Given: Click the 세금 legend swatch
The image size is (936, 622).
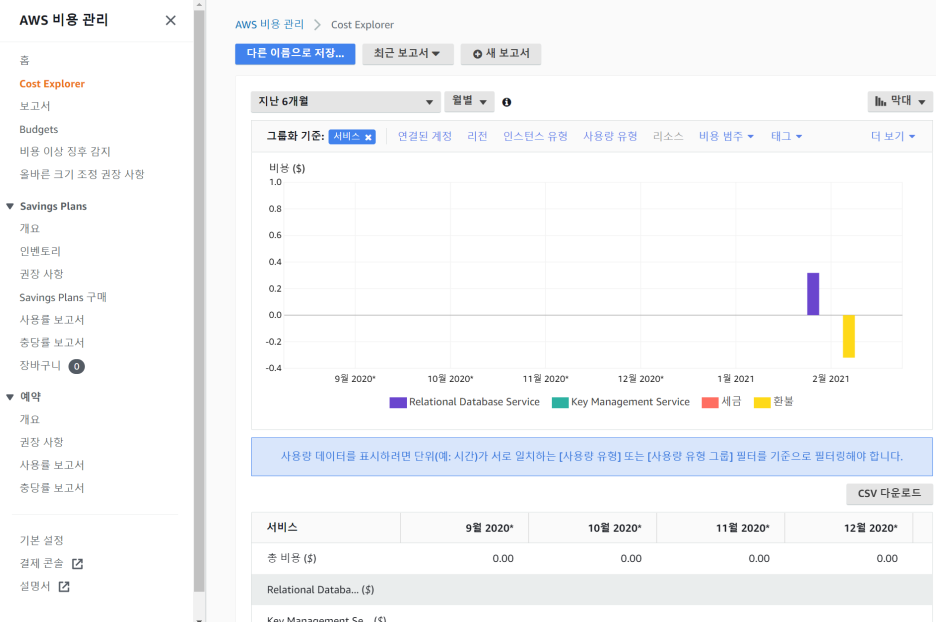Looking at the screenshot, I should 710,402.
